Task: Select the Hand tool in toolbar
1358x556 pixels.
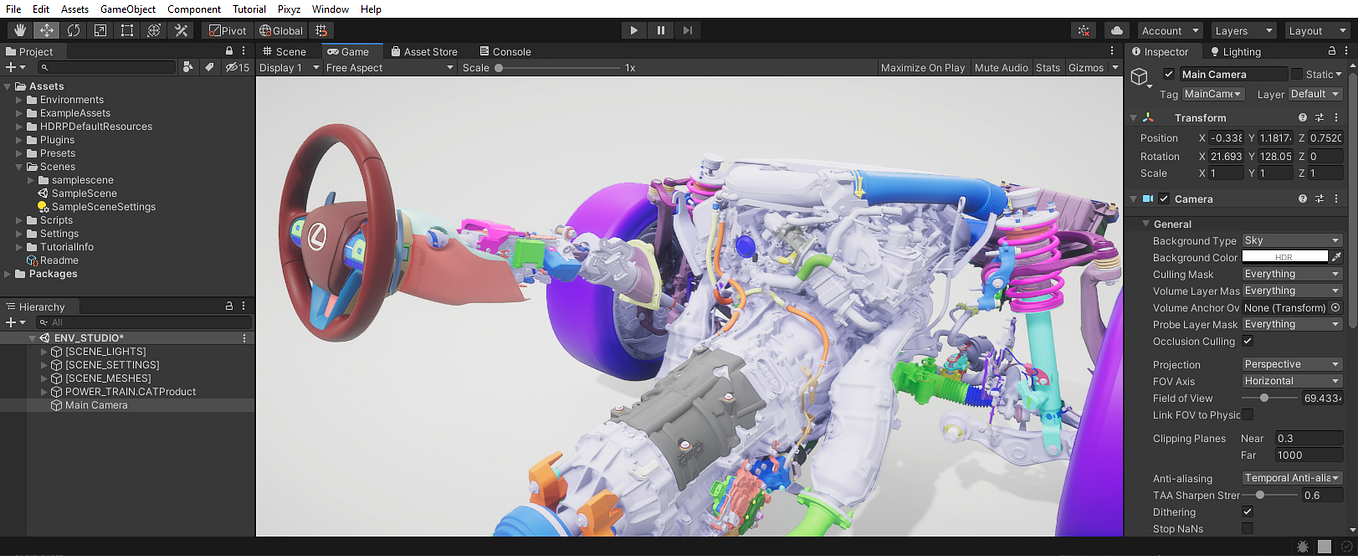Action: [x=20, y=30]
